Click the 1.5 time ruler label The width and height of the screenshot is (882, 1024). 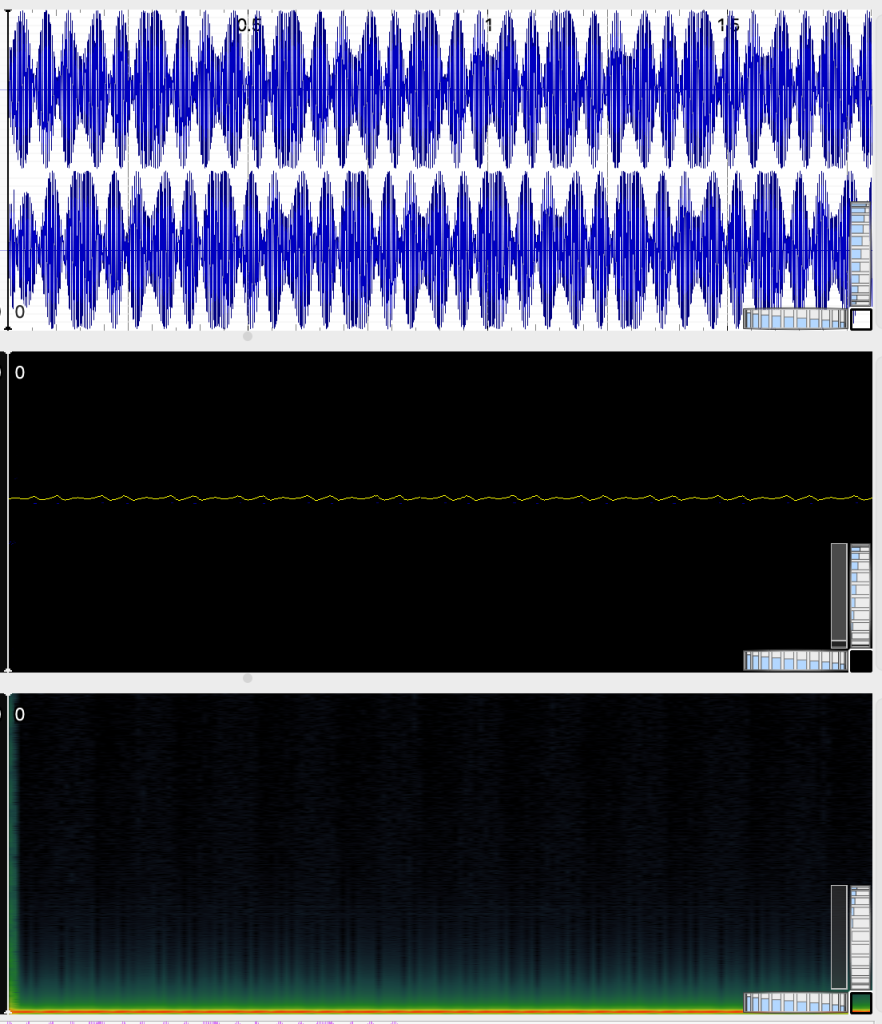tap(729, 25)
